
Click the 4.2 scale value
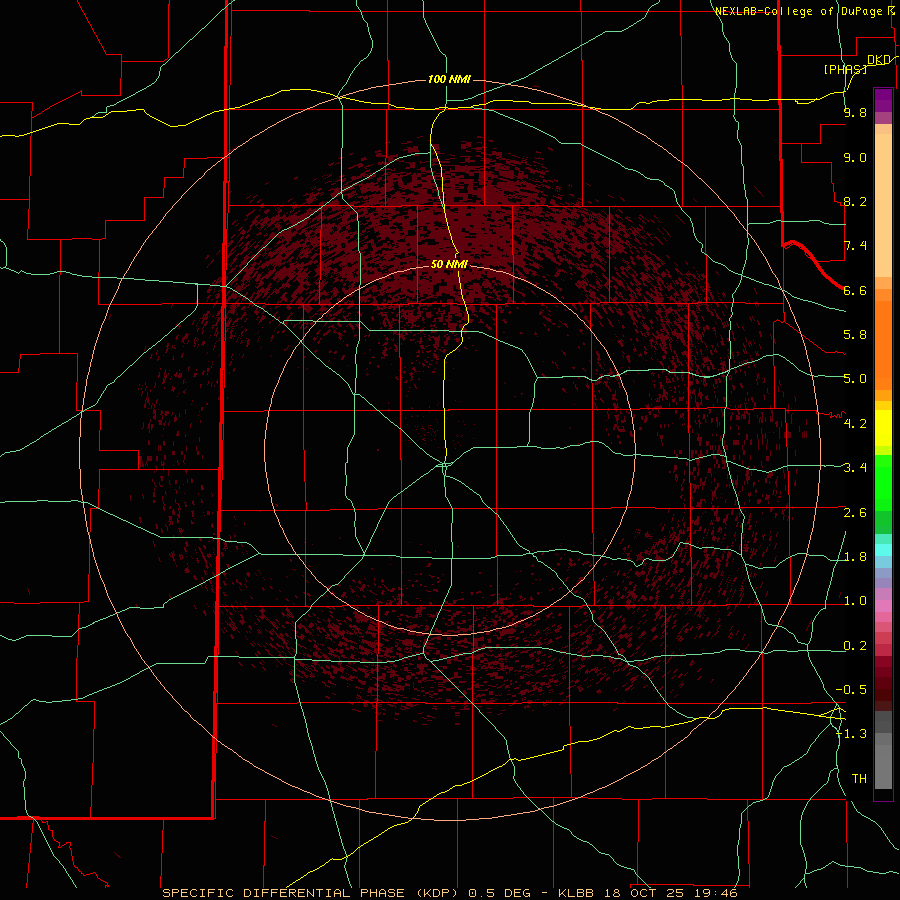tap(855, 424)
